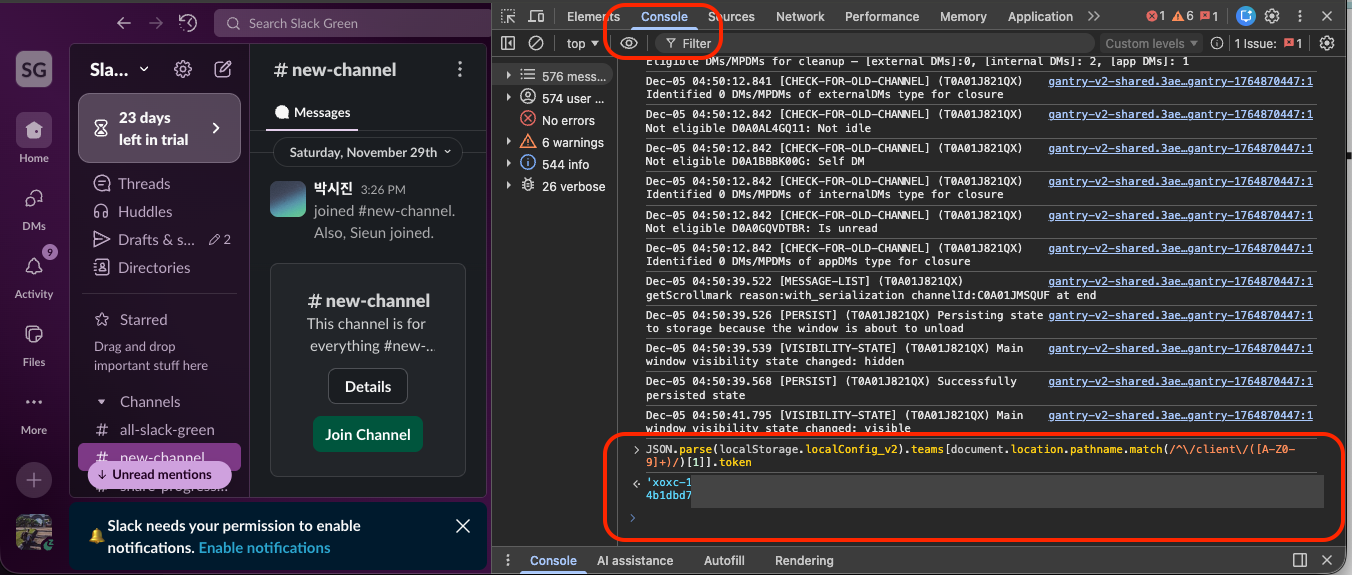
Task: Open Slack history clock icon
Action: click(187, 23)
